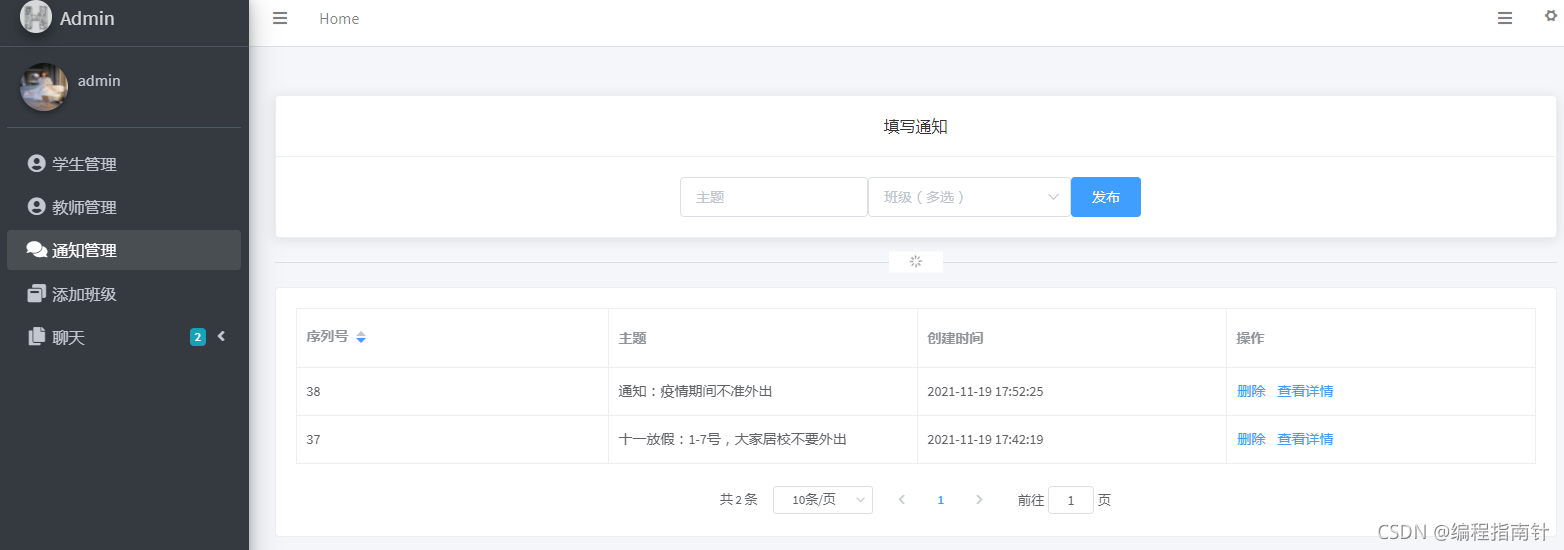Image resolution: width=1564 pixels, height=550 pixels.
Task: Select the 通知管理 menu item
Action: pyautogui.click(x=124, y=250)
